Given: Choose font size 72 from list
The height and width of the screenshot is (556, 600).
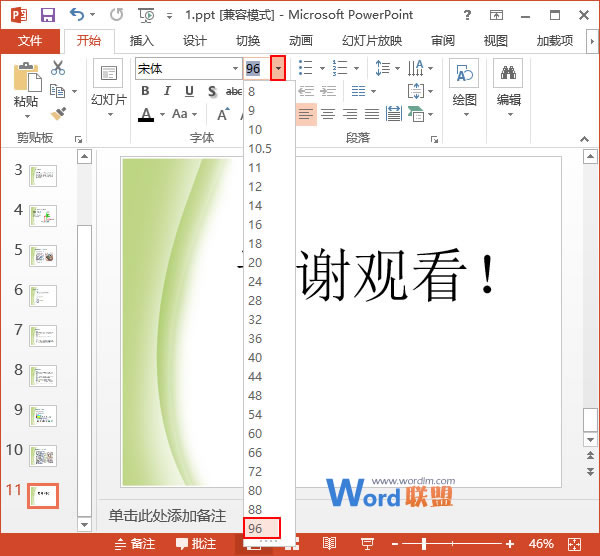Looking at the screenshot, I should (269, 471).
